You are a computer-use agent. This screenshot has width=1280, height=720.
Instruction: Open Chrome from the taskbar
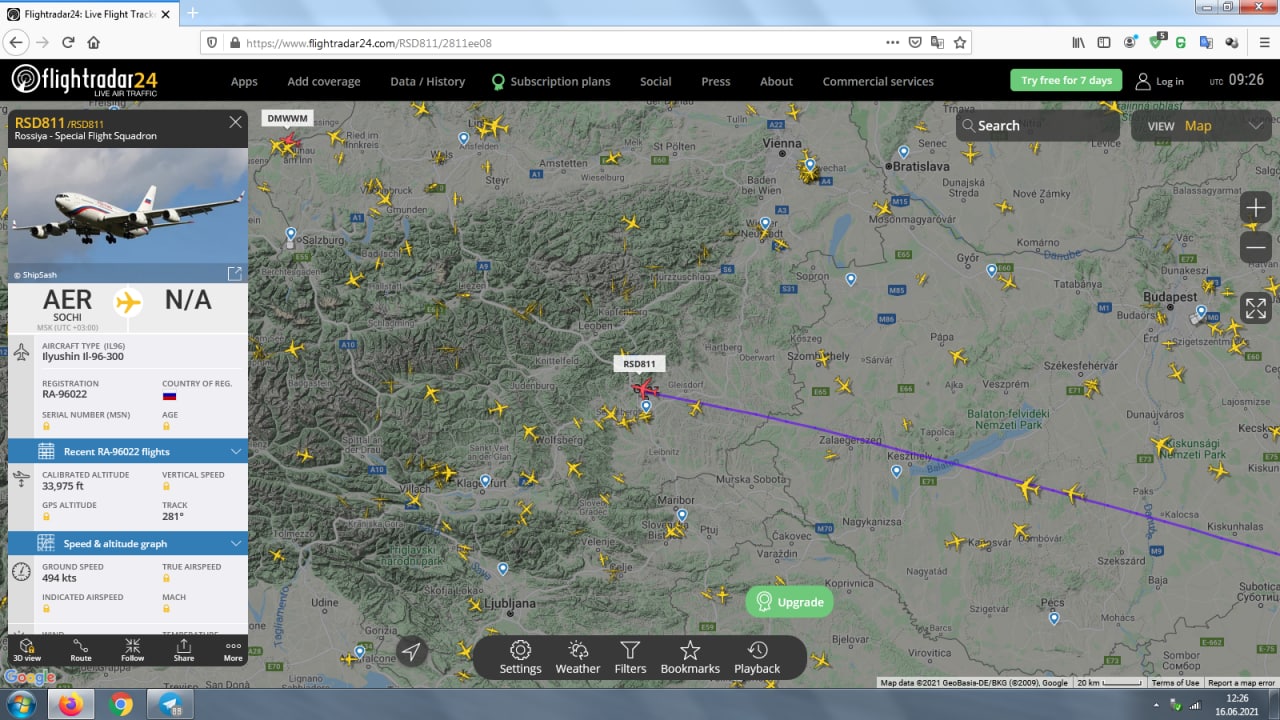coord(121,704)
